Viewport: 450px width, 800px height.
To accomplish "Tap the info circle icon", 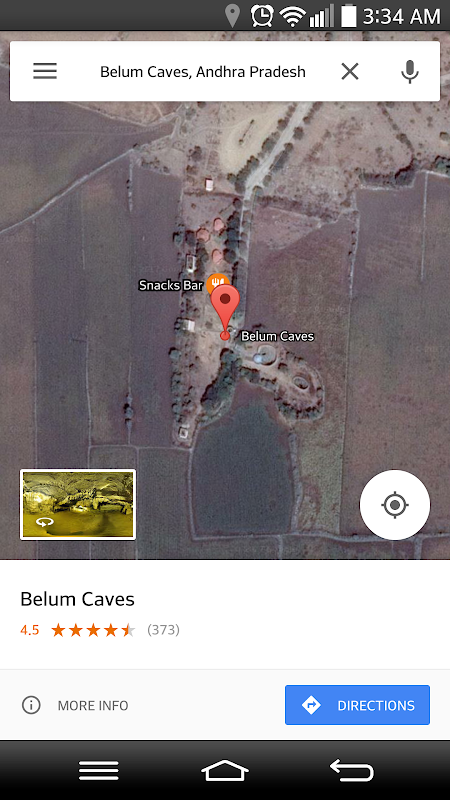I will click(x=31, y=705).
